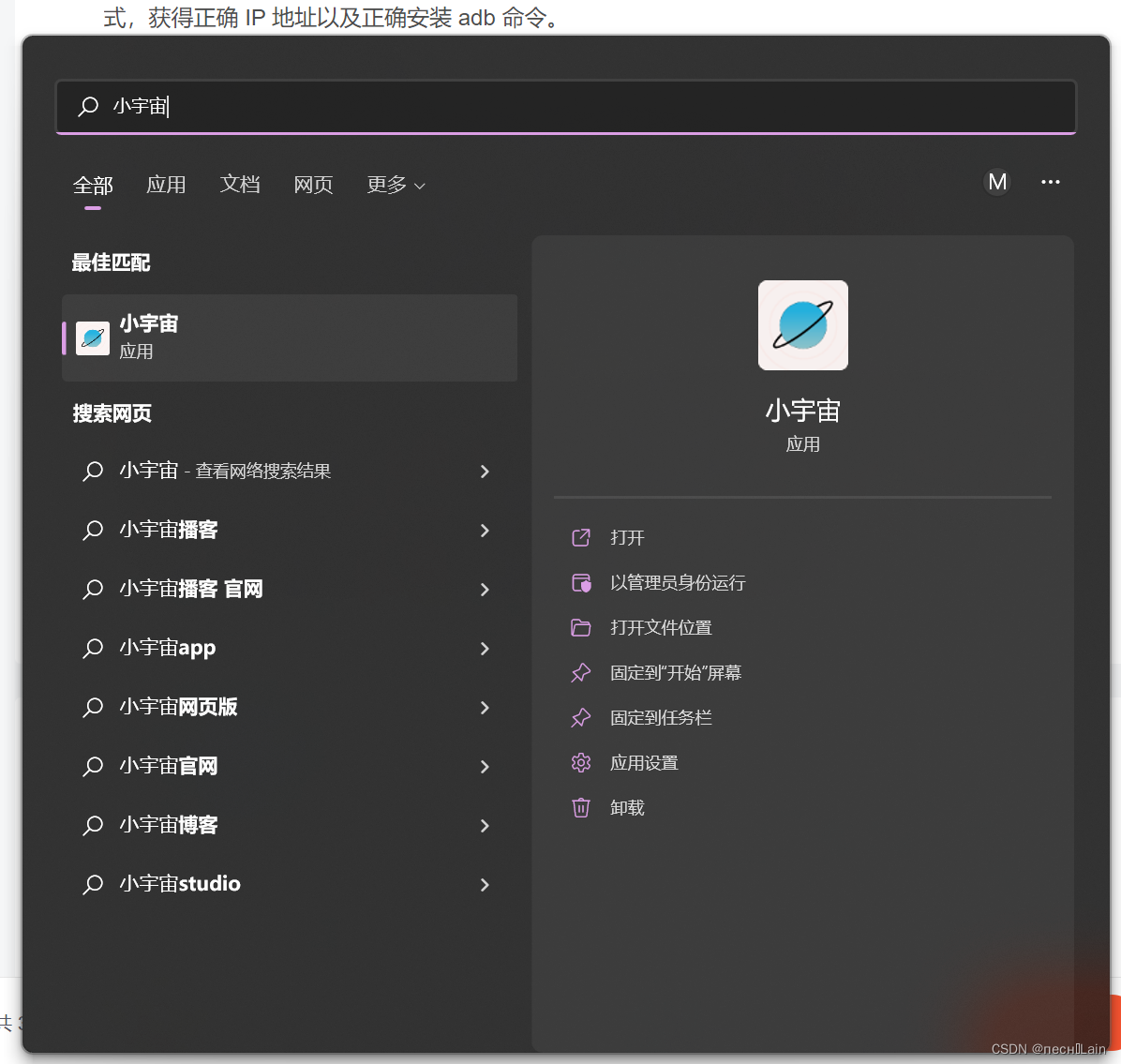Viewport: 1121px width, 1064px height.
Task: Search the web for 小宇宙播客 官网
Action: 191,590
